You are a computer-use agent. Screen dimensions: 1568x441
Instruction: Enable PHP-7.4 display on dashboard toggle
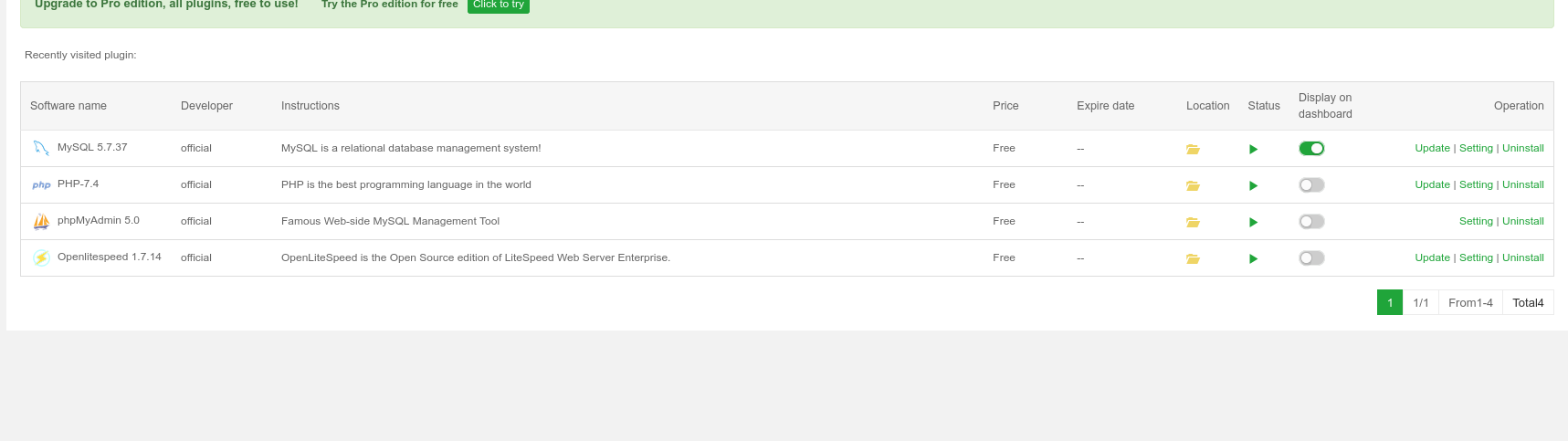click(x=1311, y=185)
